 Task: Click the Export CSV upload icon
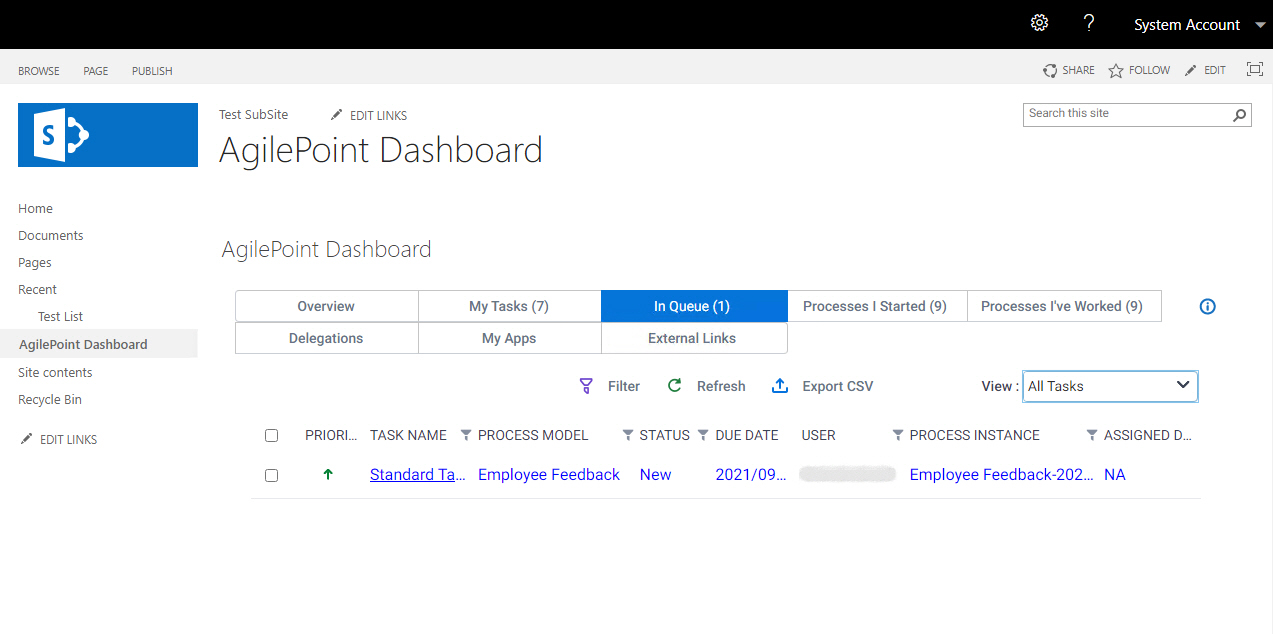(781, 386)
